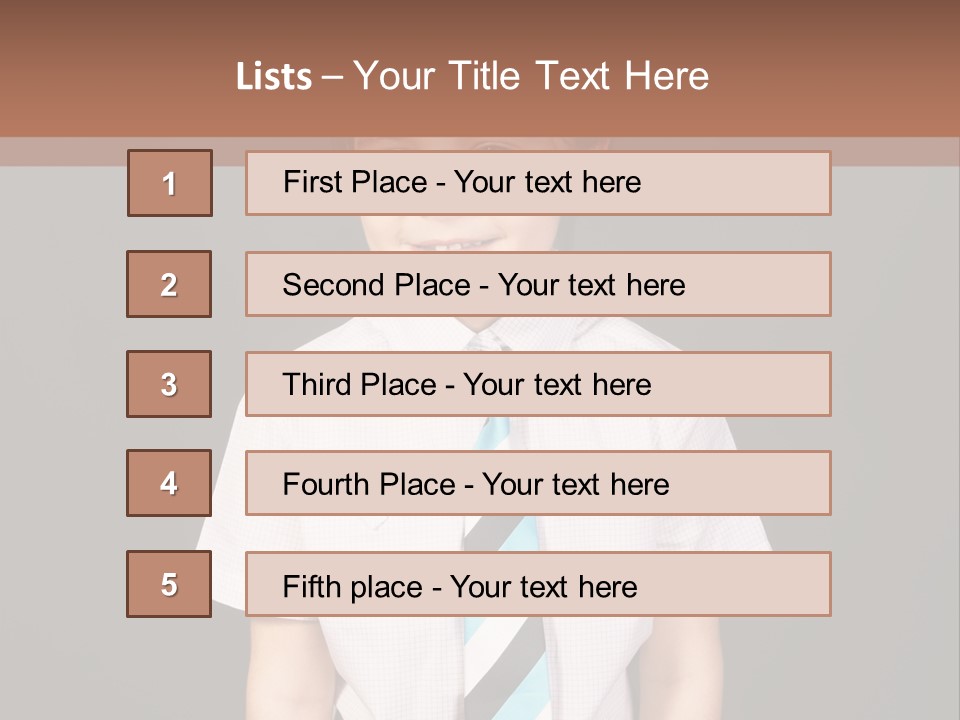This screenshot has width=960, height=720.
Task: Click the number 5 box
Action: [x=169, y=584]
